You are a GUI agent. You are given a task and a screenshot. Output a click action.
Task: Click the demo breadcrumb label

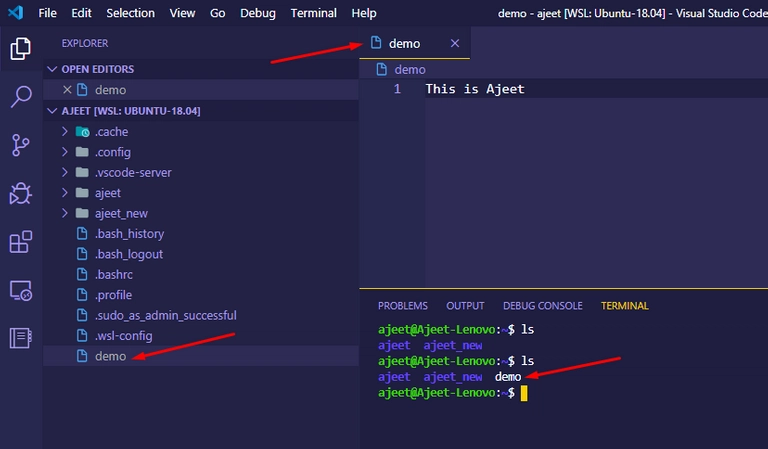(410, 70)
